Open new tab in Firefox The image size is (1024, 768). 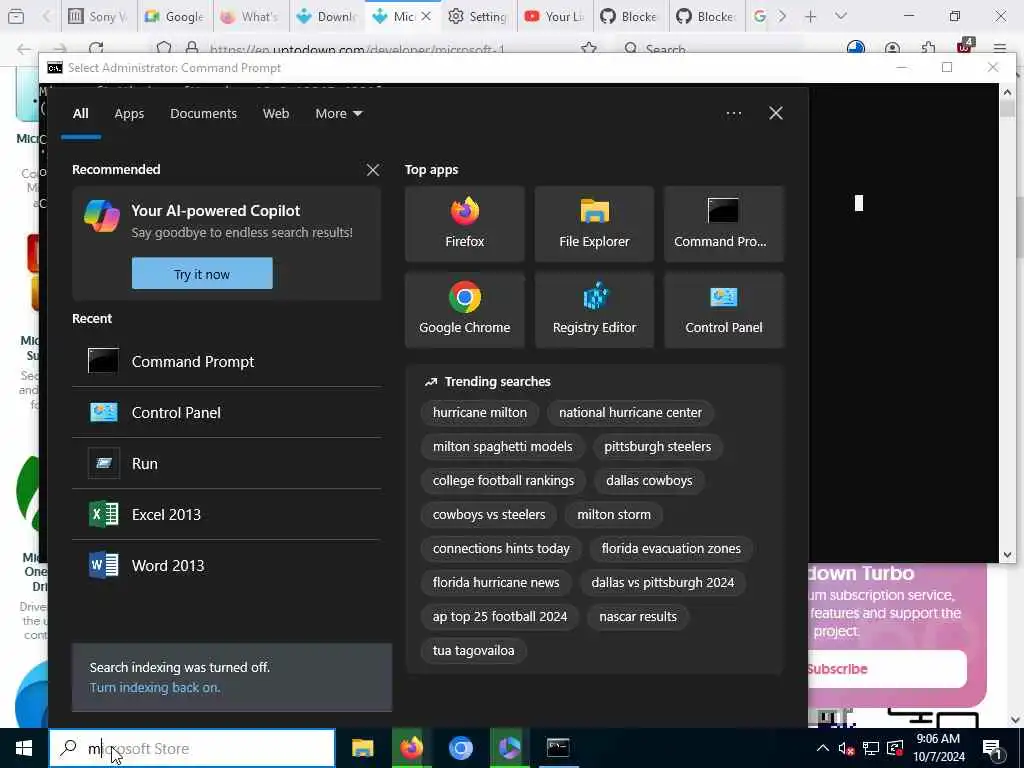coord(810,16)
